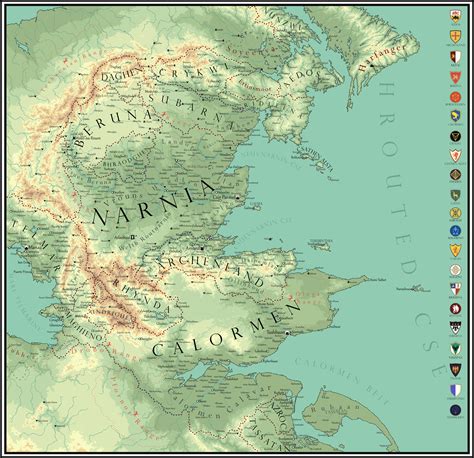The image size is (474, 458).
Task: Click the yellow round emblem in legend
Action: (x=455, y=213)
